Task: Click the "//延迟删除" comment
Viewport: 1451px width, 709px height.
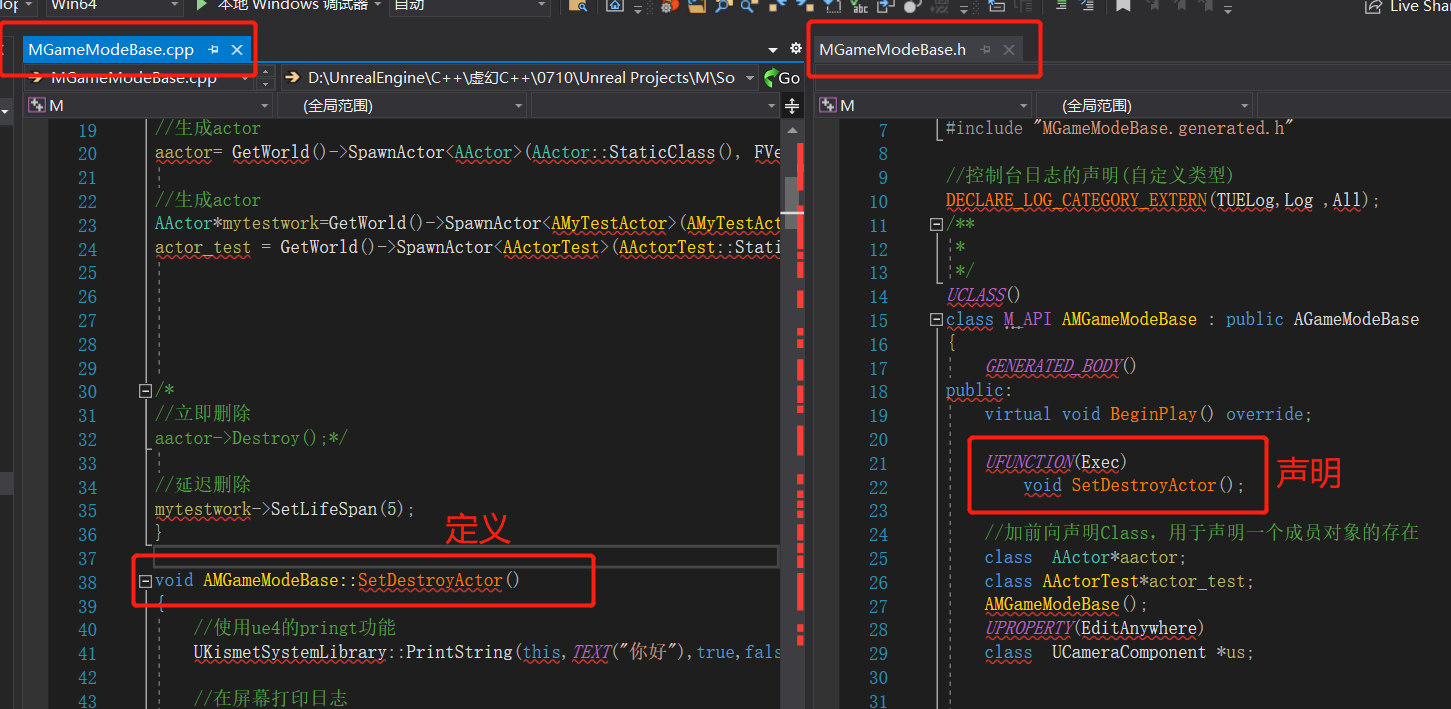Action: pos(203,486)
